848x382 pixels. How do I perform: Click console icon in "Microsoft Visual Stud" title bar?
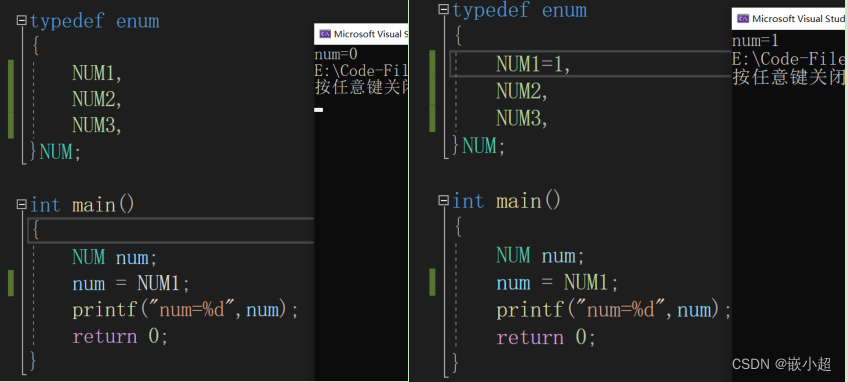(x=743, y=19)
